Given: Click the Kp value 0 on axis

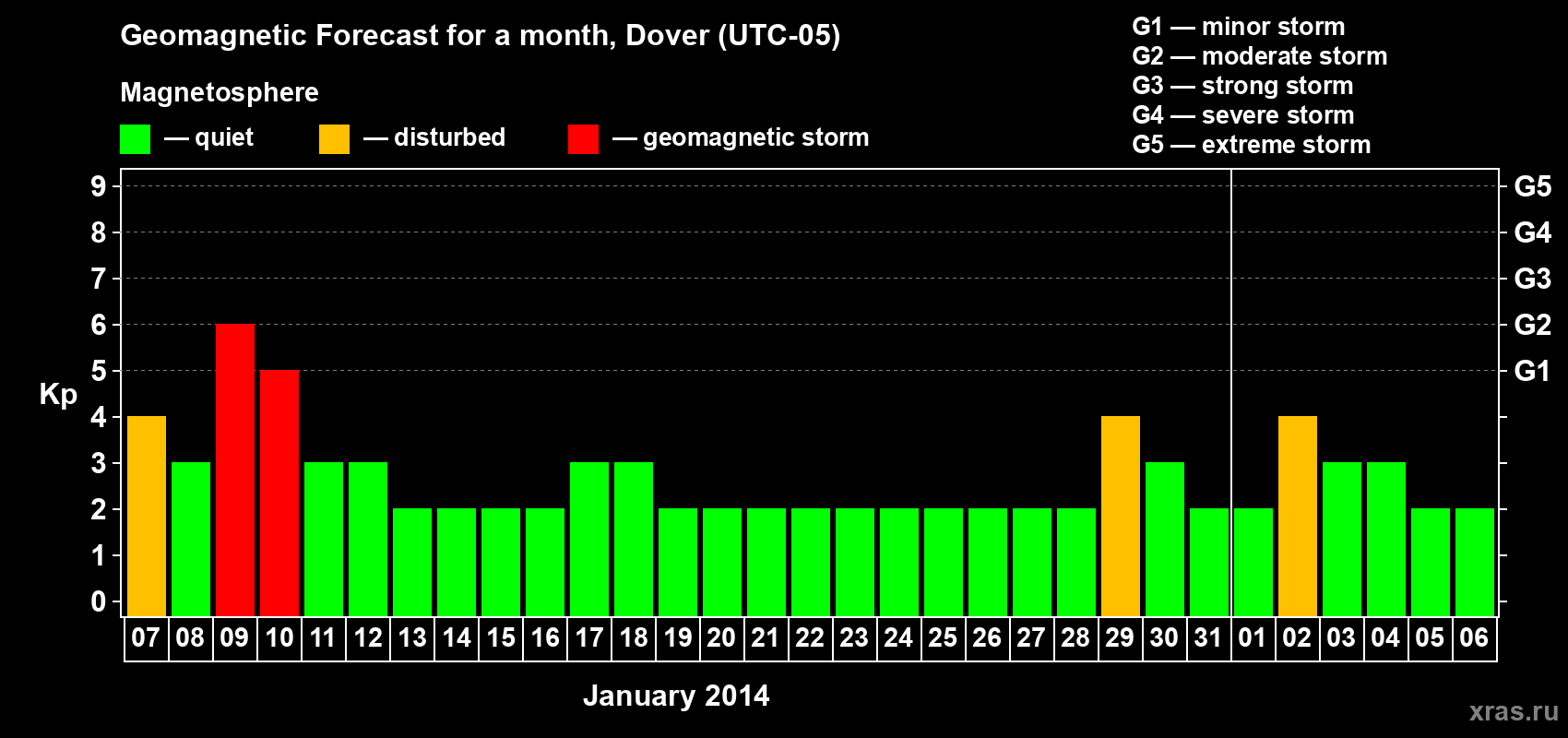Looking at the screenshot, I should tap(99, 601).
